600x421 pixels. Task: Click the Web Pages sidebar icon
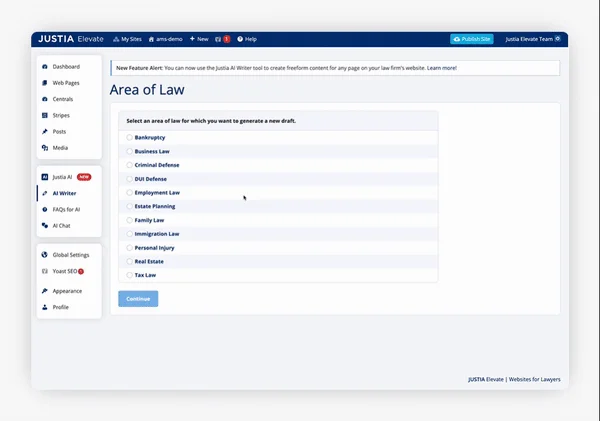click(45, 83)
